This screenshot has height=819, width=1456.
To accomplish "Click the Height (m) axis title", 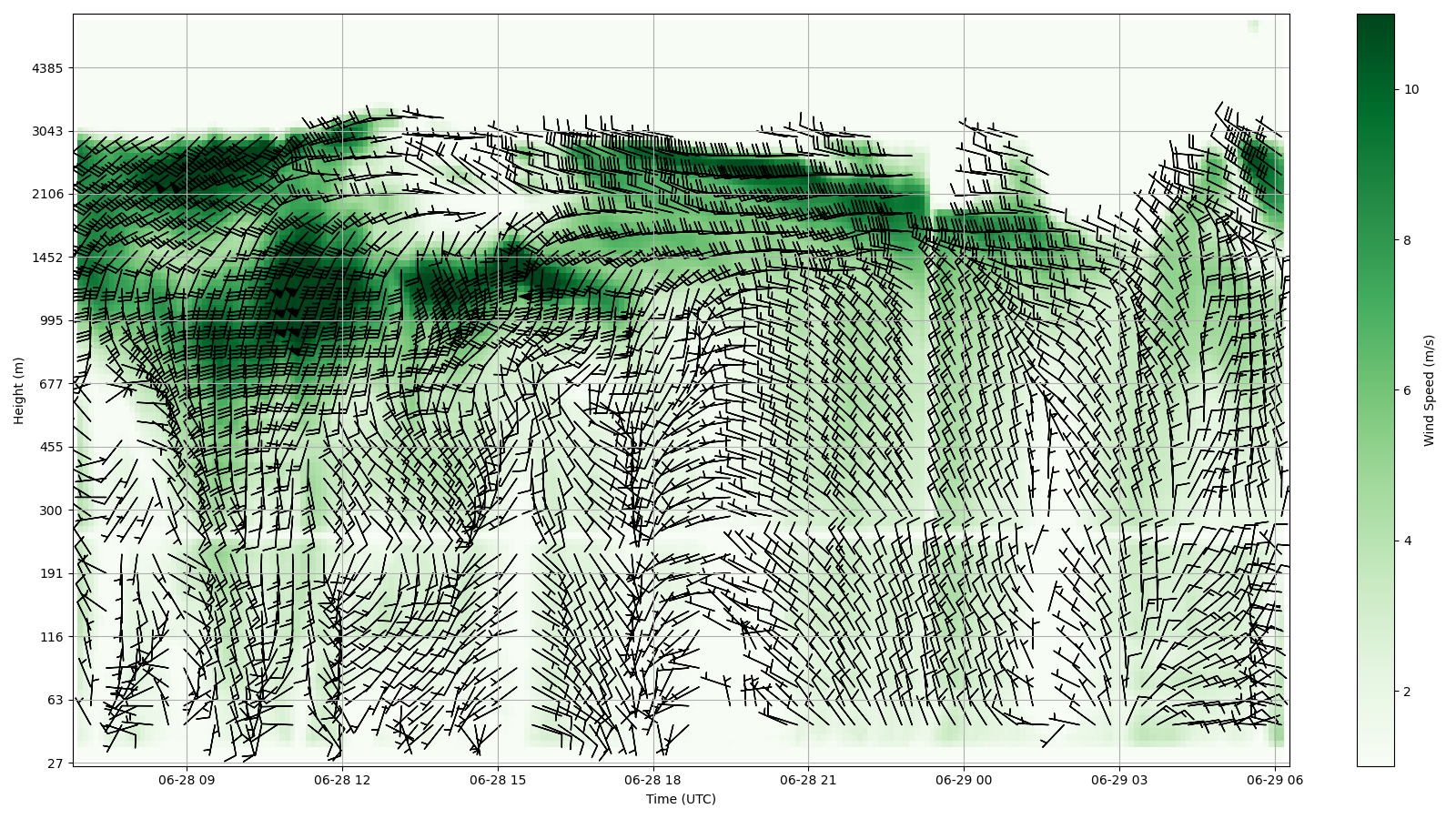I will click(x=18, y=389).
